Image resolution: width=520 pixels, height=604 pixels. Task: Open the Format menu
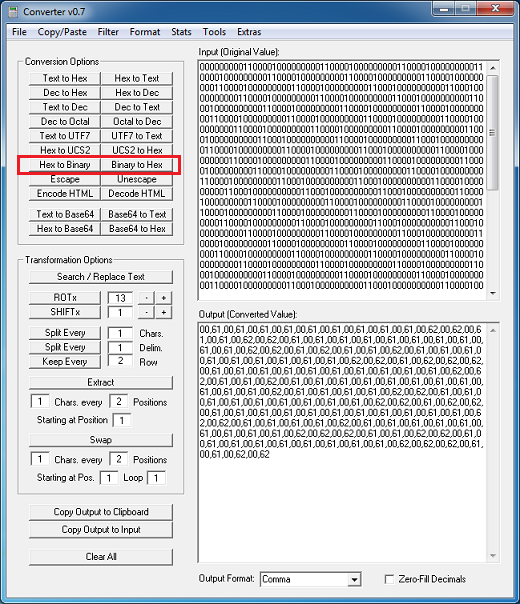[144, 32]
